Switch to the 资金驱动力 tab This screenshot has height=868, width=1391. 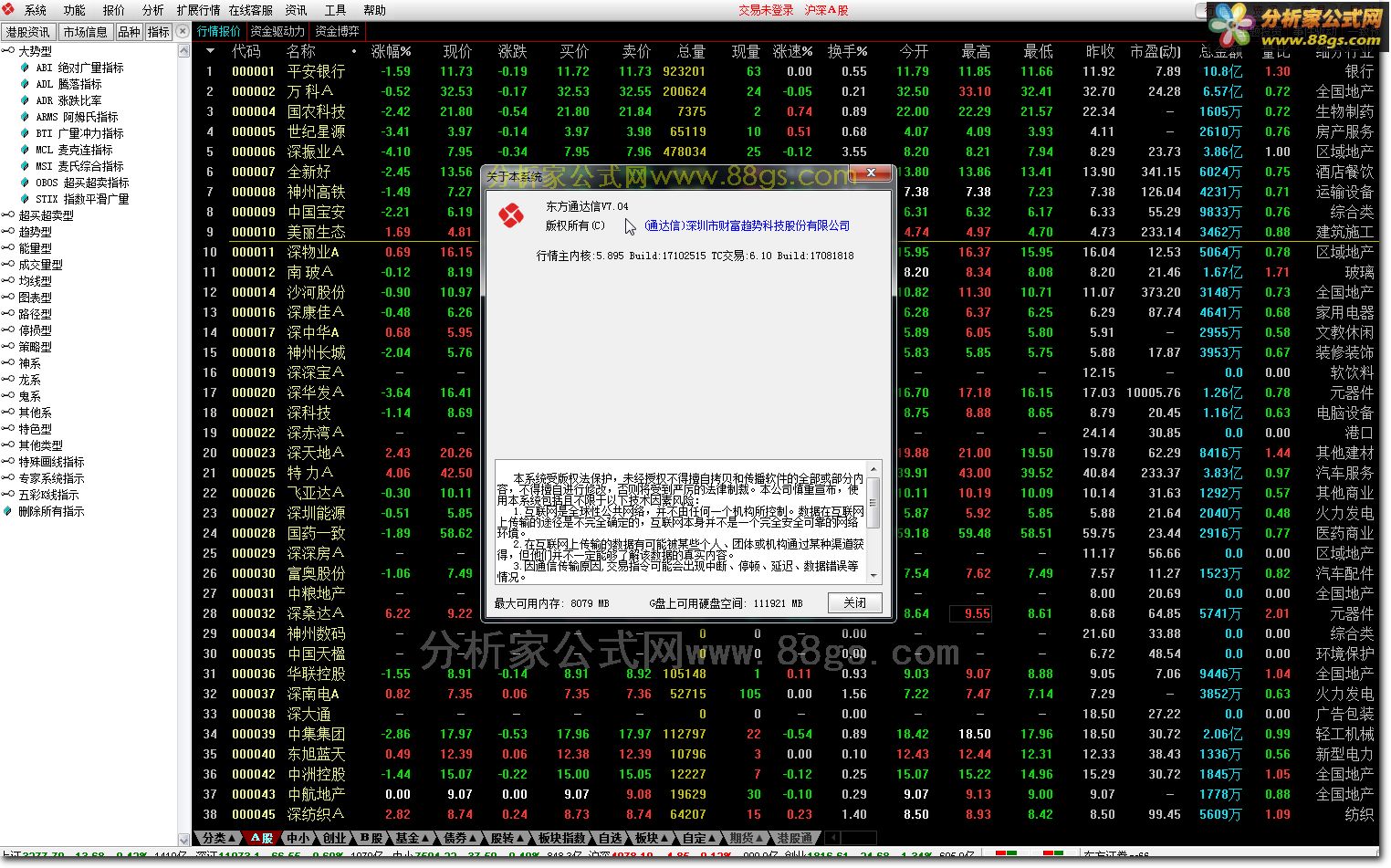click(278, 32)
